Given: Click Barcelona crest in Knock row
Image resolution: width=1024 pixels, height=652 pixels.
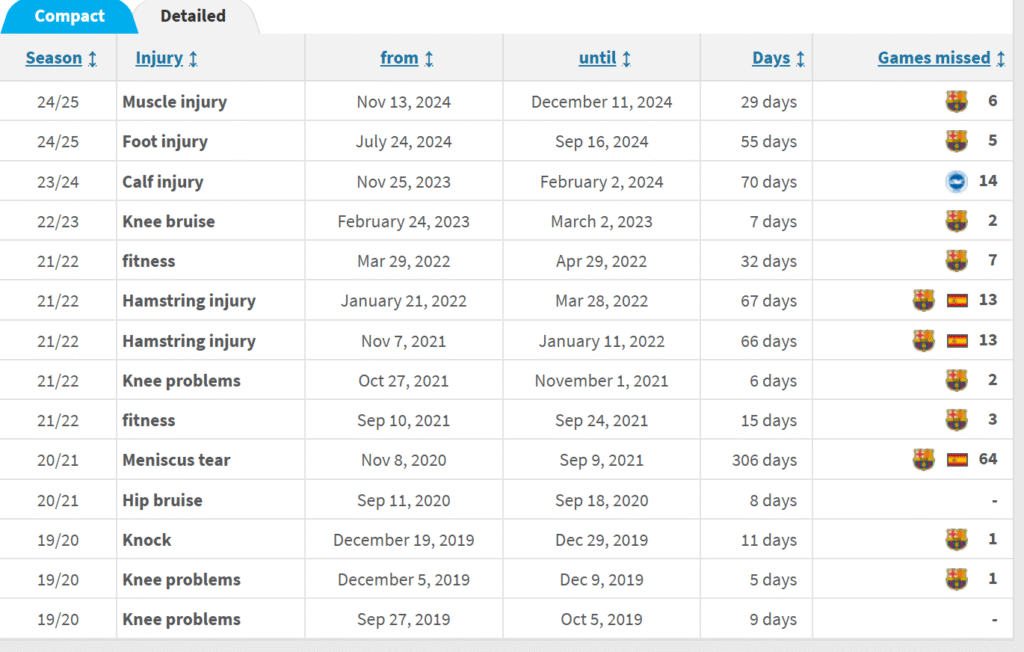Looking at the screenshot, I should coord(956,540).
